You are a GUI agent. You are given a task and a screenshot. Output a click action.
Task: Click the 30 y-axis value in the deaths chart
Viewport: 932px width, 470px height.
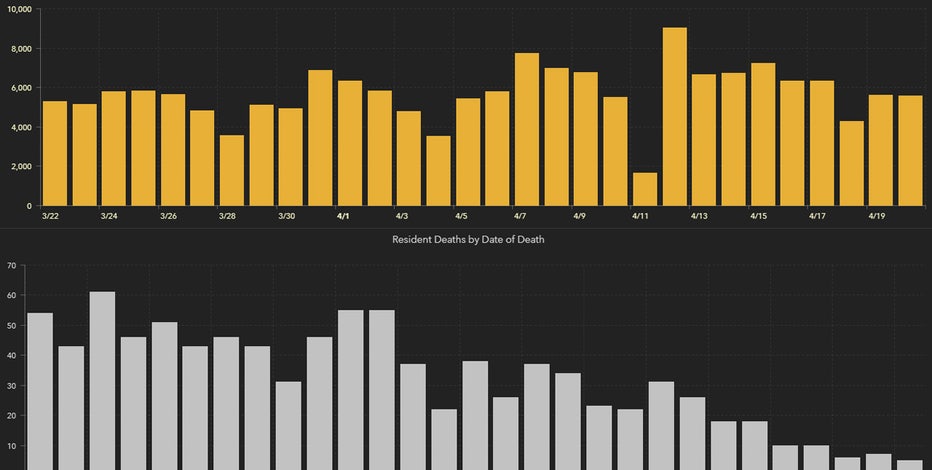point(11,386)
